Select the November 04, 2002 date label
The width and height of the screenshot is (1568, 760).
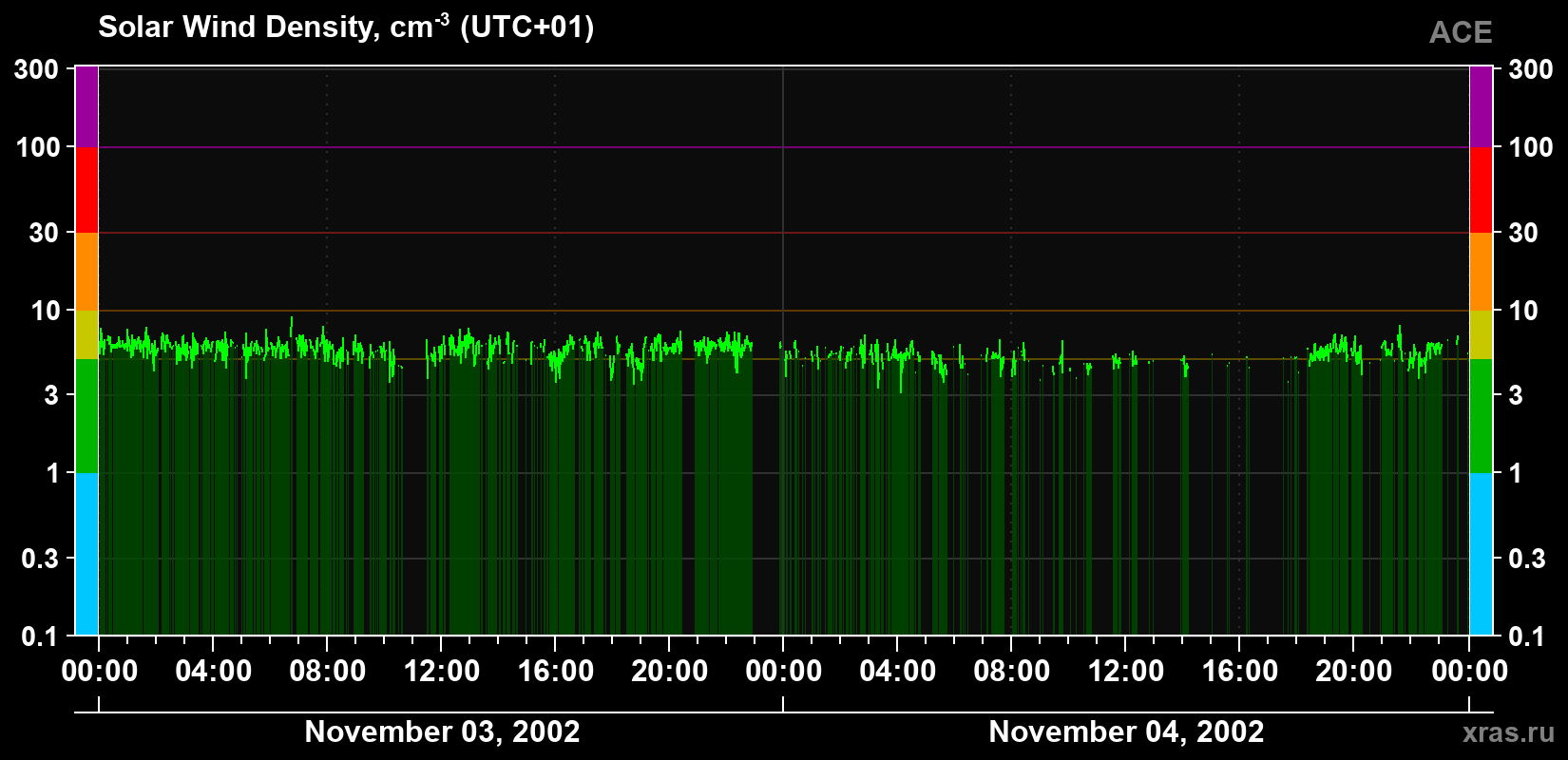click(x=1126, y=731)
